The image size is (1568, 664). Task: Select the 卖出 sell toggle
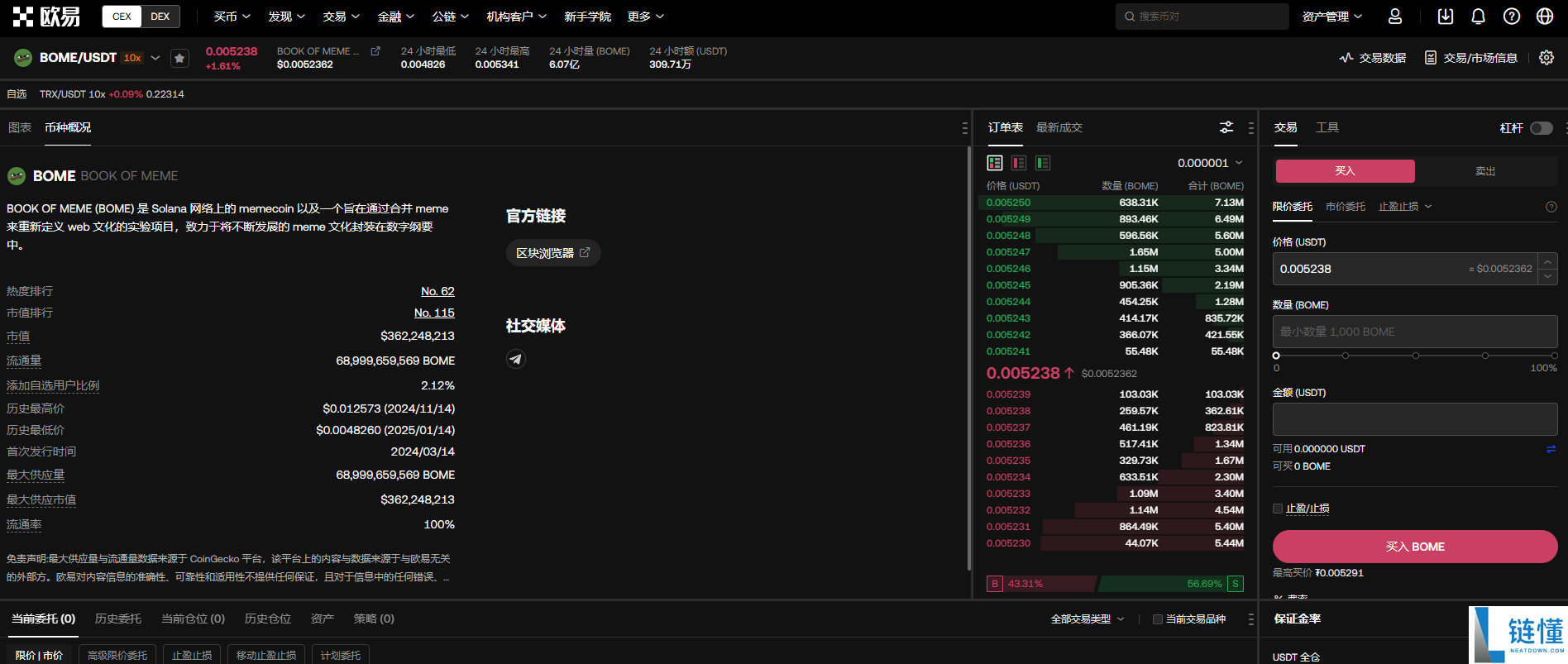1486,171
